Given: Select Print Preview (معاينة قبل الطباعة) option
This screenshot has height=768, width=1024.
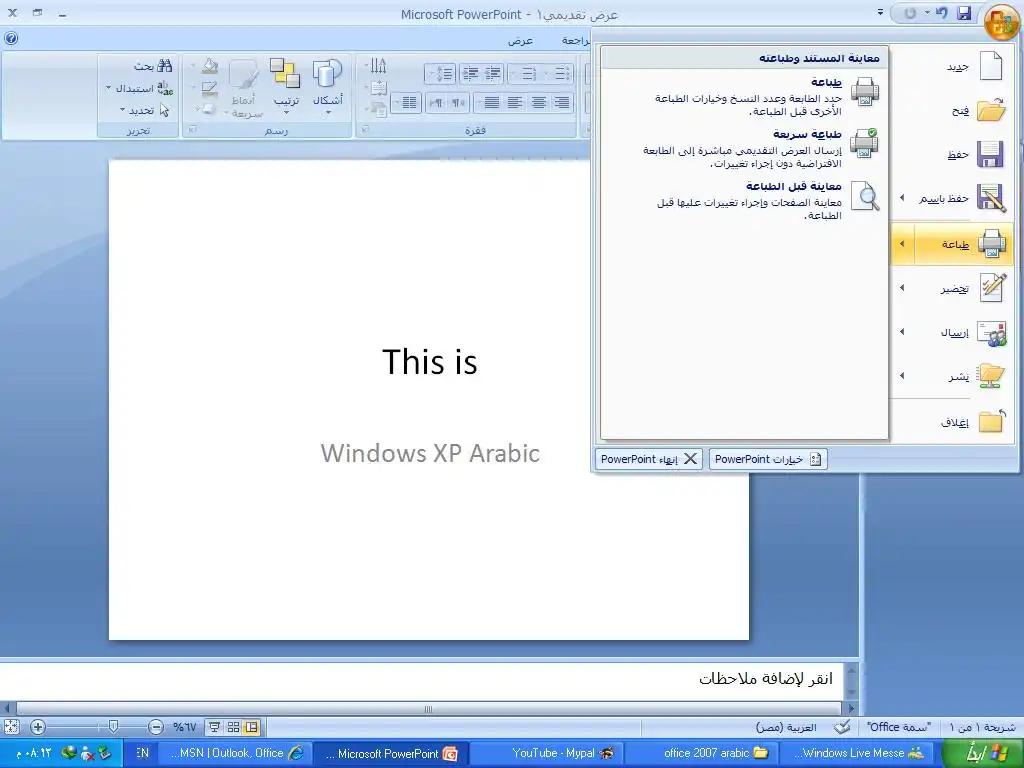Looking at the screenshot, I should [x=744, y=200].
